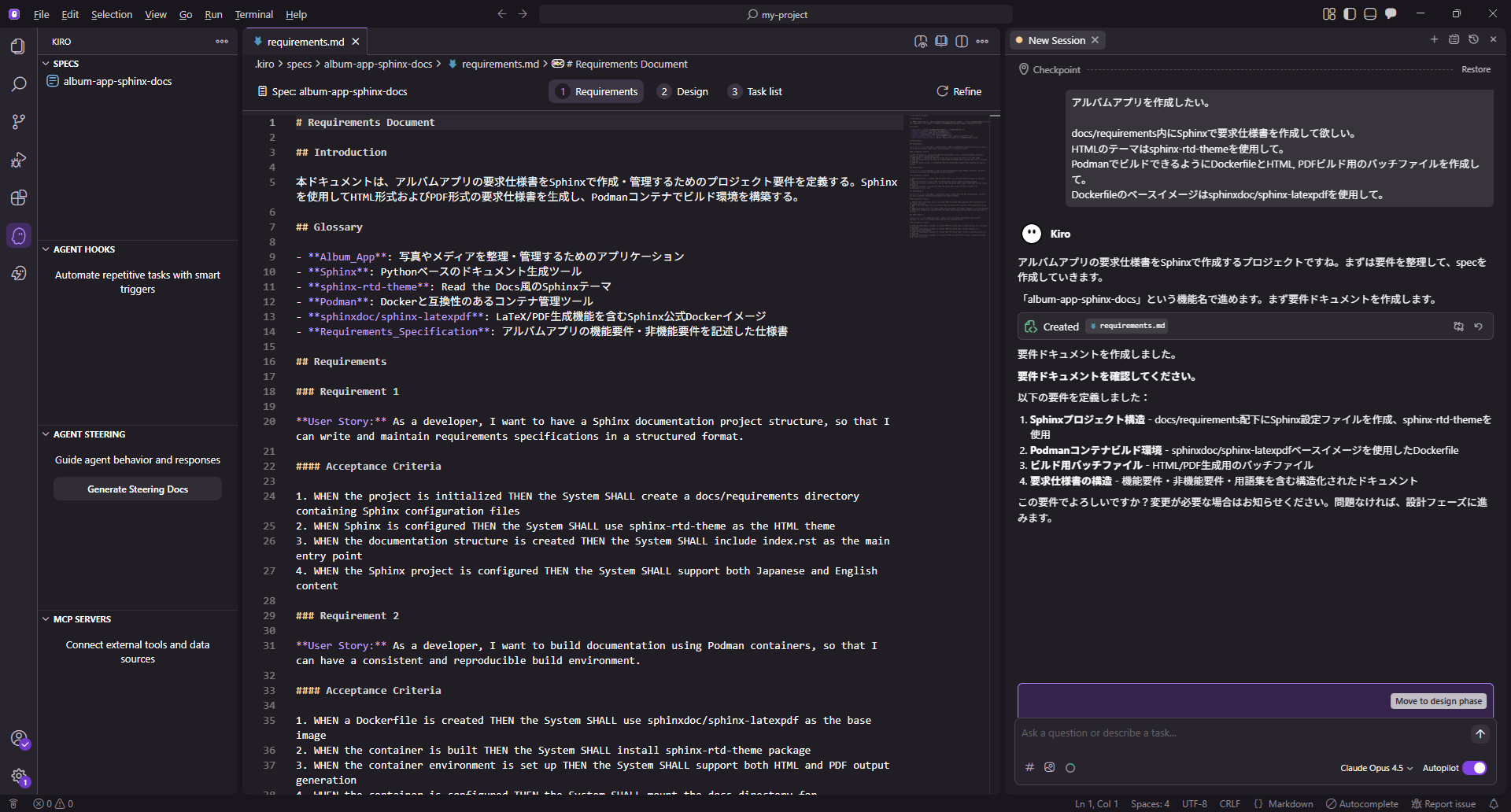The width and height of the screenshot is (1511, 812).
Task: Toggle the bottom panel layout button
Action: point(1370,14)
